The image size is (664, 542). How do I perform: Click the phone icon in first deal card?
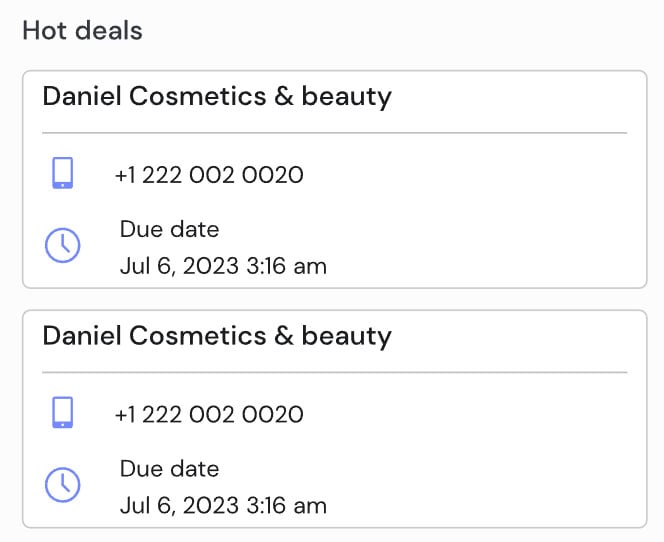click(63, 173)
